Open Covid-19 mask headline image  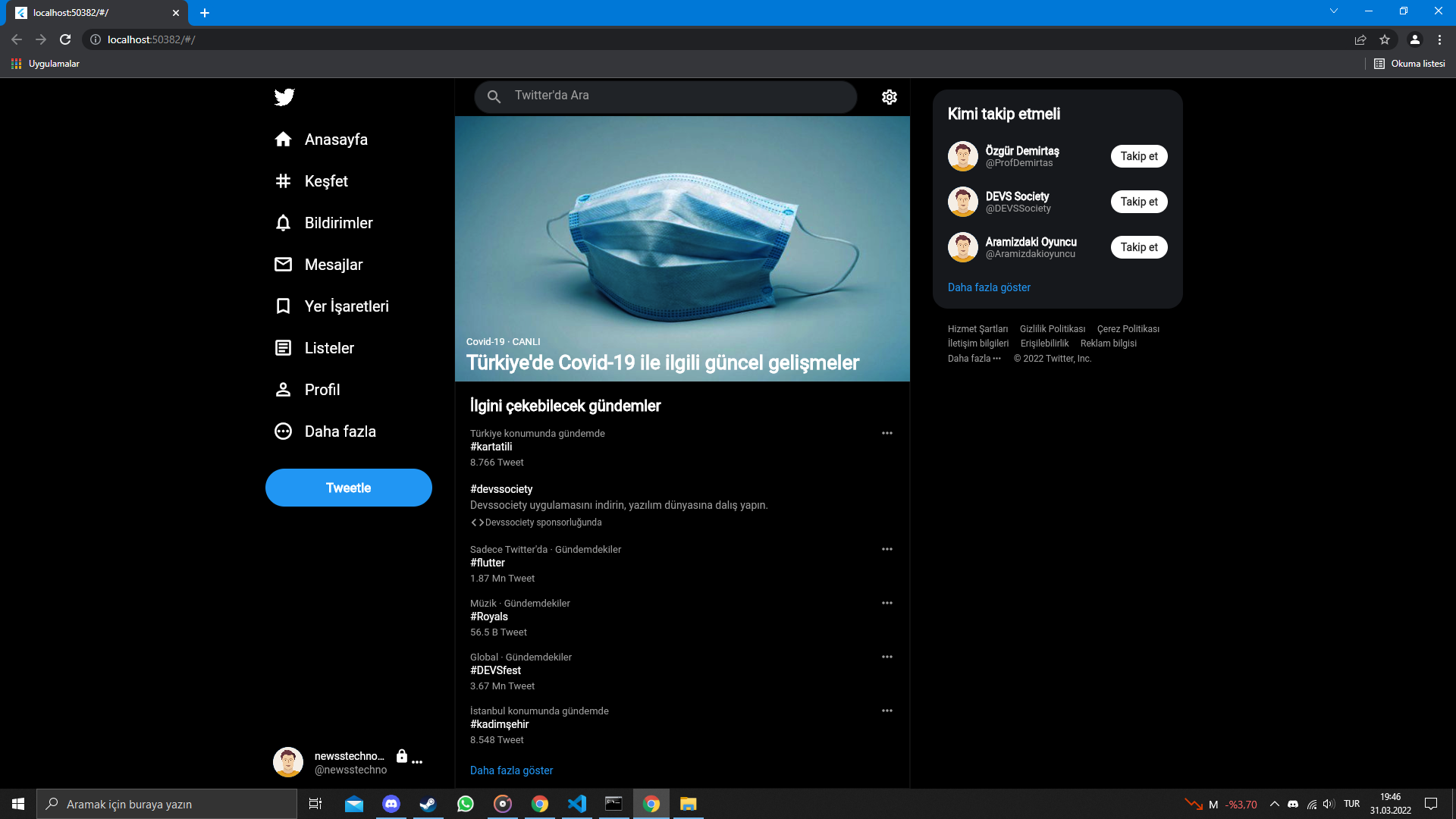click(682, 249)
